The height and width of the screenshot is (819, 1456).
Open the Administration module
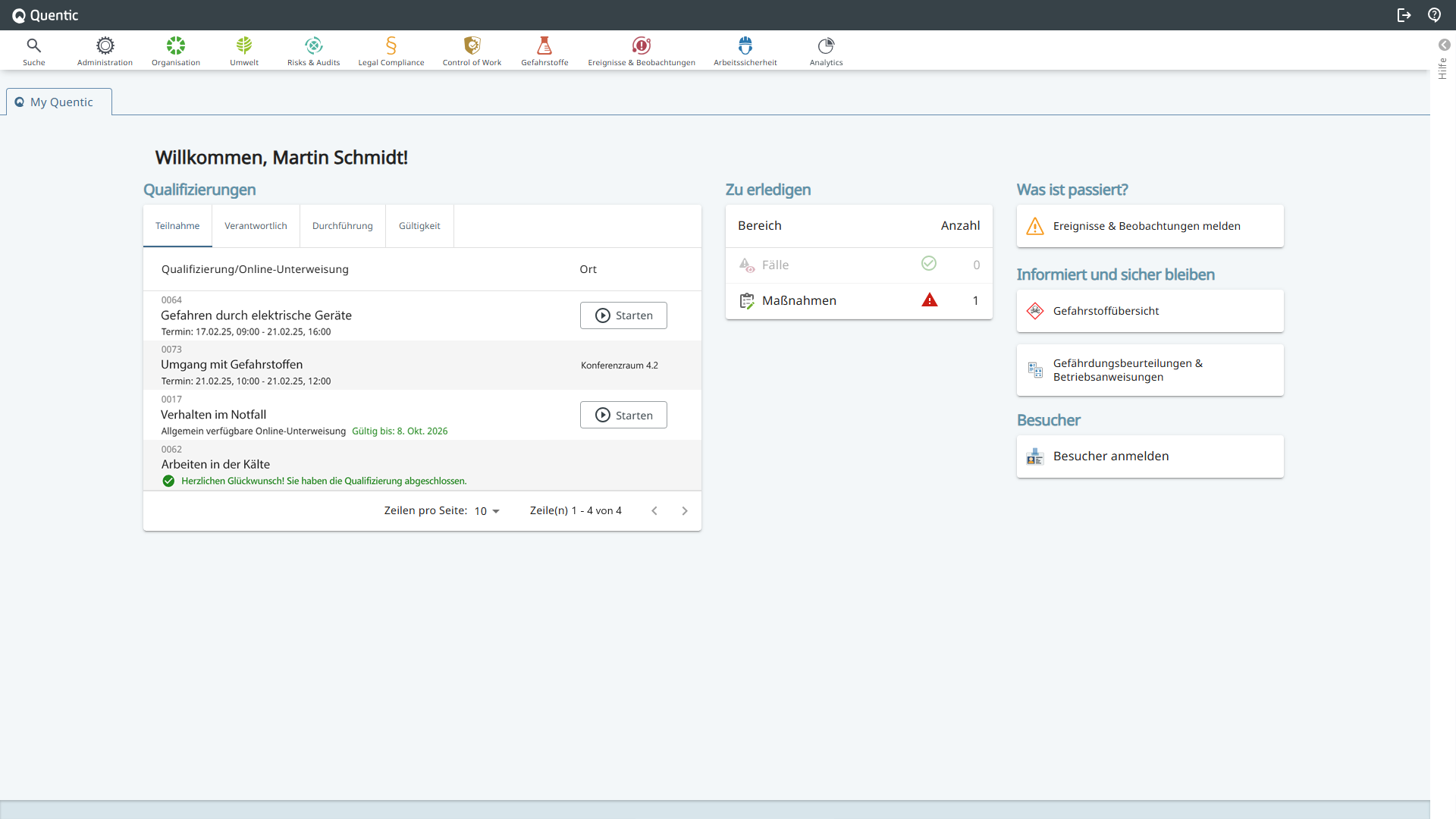(x=105, y=51)
